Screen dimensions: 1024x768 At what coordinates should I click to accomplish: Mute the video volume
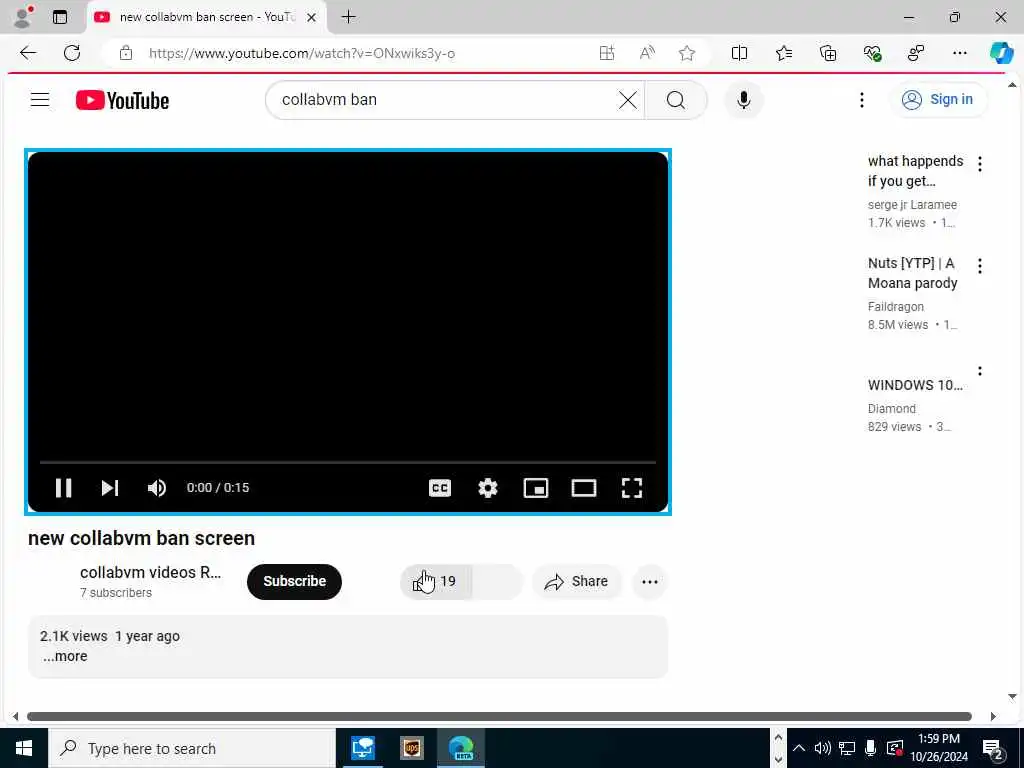[157, 488]
